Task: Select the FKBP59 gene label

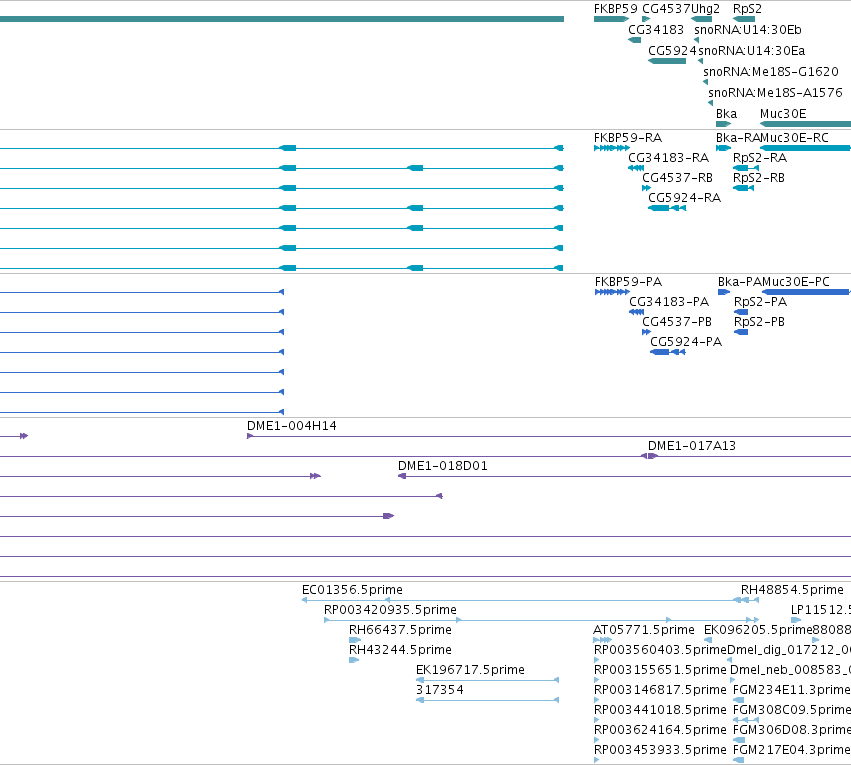Action: pyautogui.click(x=615, y=9)
